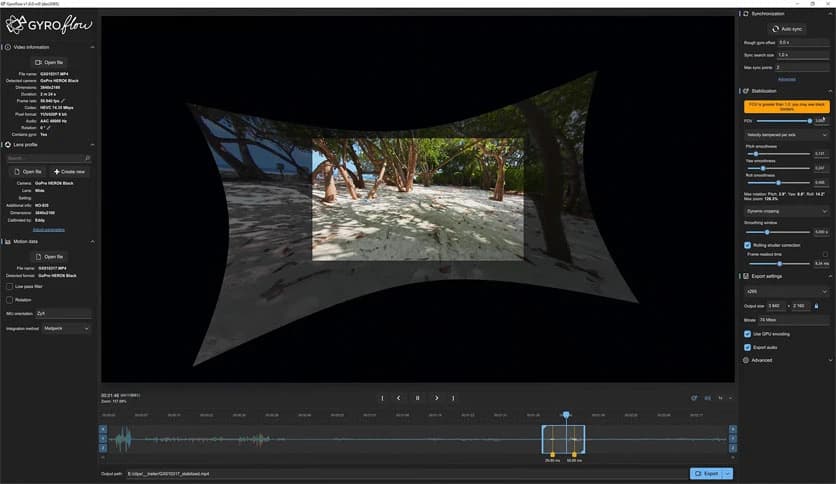Toggle the Frame readout time checkbox
Screen dimensions: 836x484
point(825,254)
